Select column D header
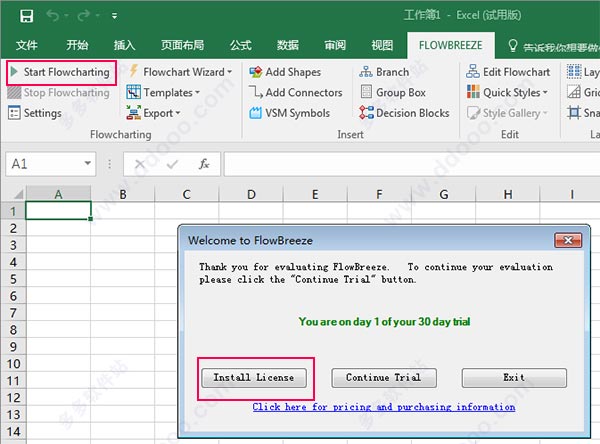The width and height of the screenshot is (600, 444). pos(251,194)
